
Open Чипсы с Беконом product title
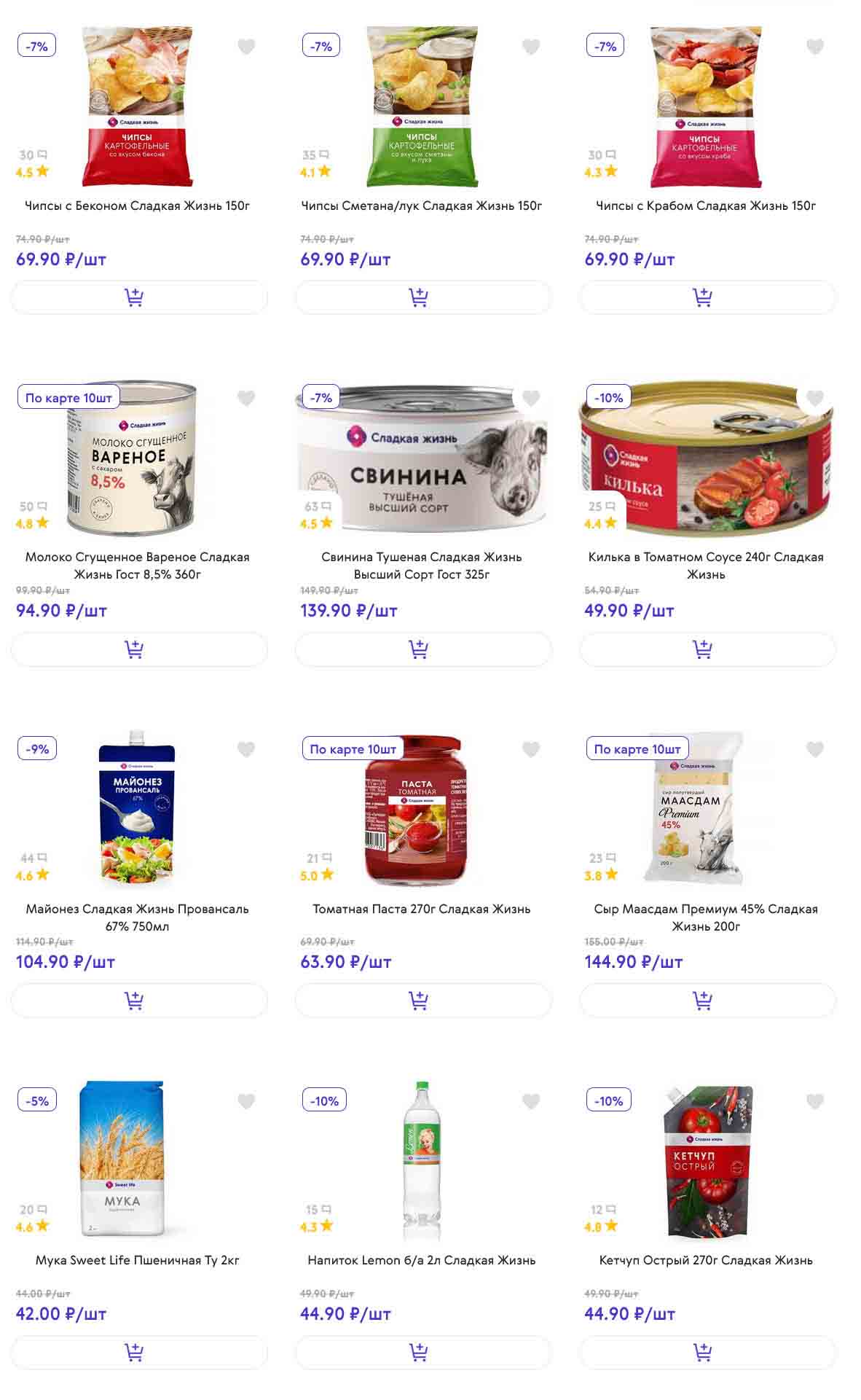click(x=138, y=206)
